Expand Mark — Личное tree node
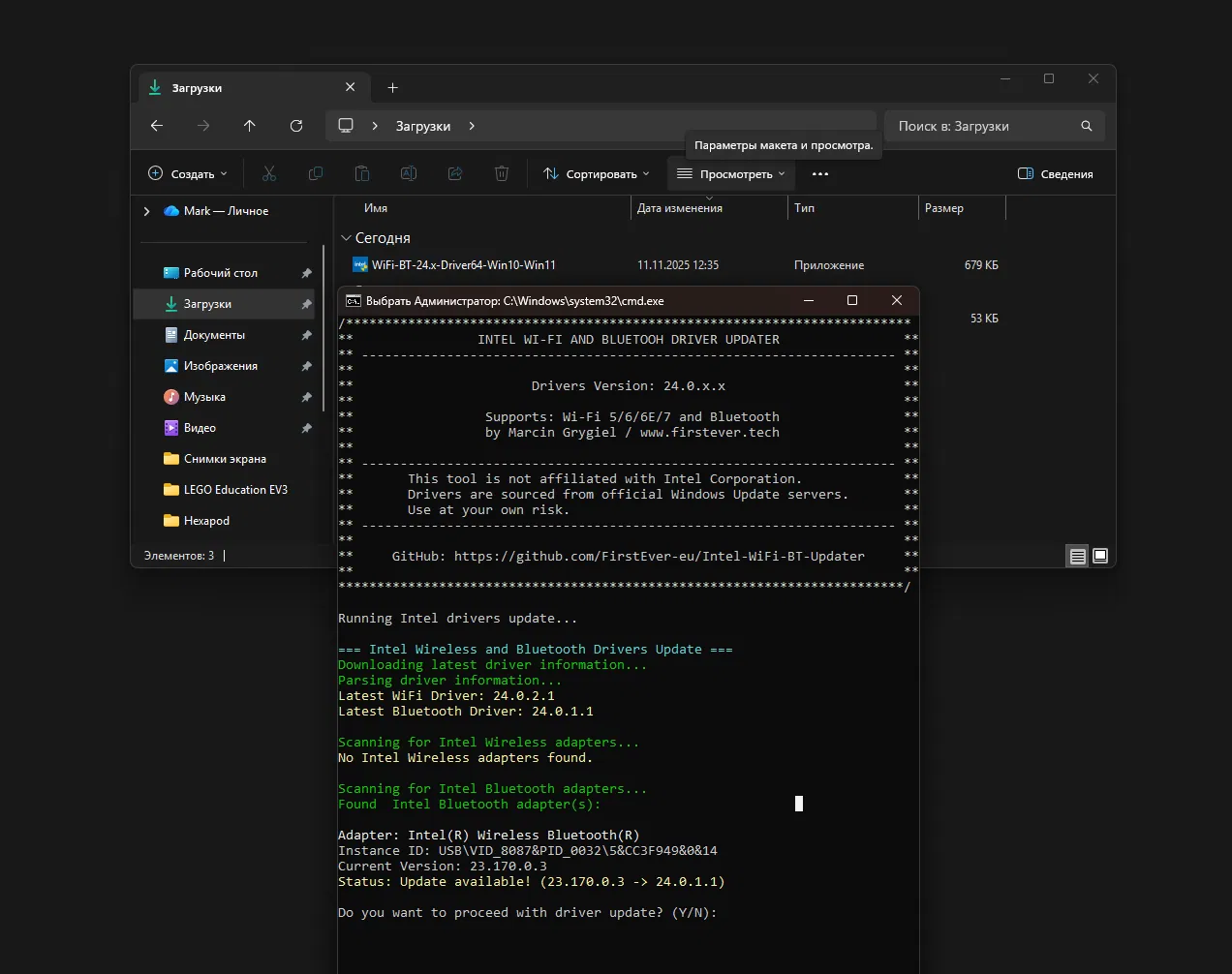This screenshot has width=1232, height=974. click(x=147, y=211)
